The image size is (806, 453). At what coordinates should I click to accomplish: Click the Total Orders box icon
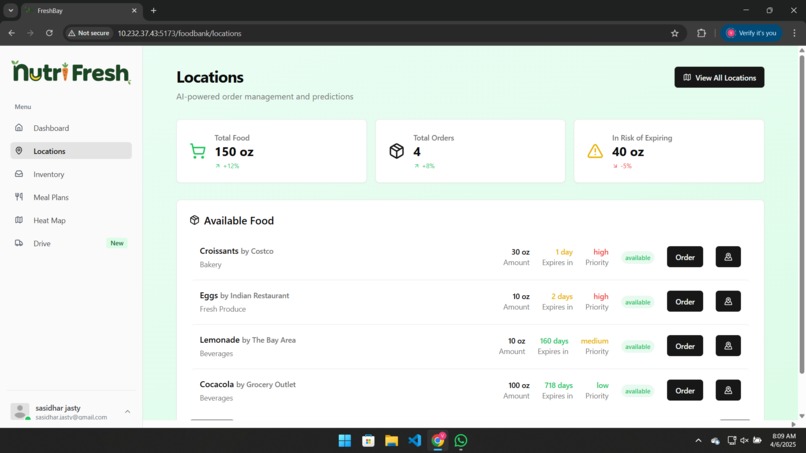point(396,151)
